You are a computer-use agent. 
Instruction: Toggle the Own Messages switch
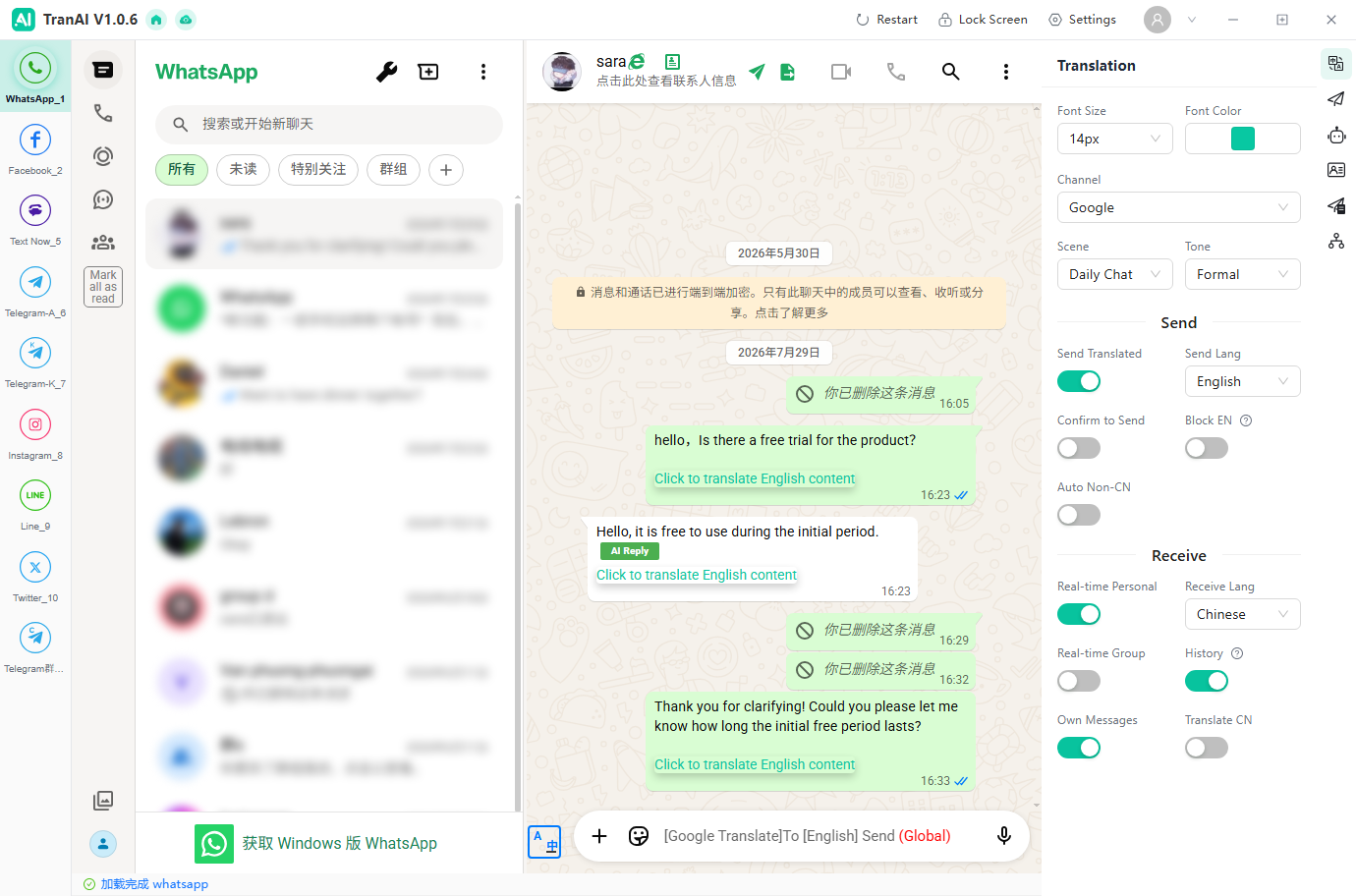(1079, 748)
